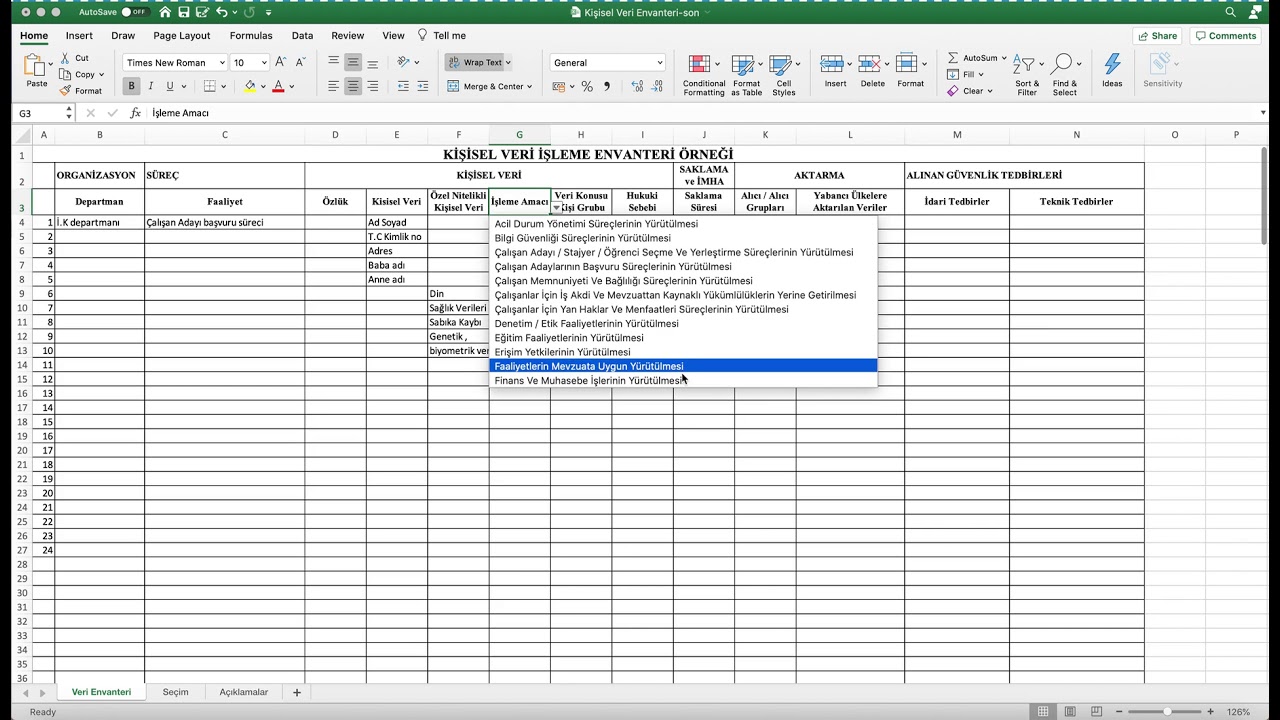Toggle Underline formatting
Viewport: 1280px width, 720px height.
(170, 87)
